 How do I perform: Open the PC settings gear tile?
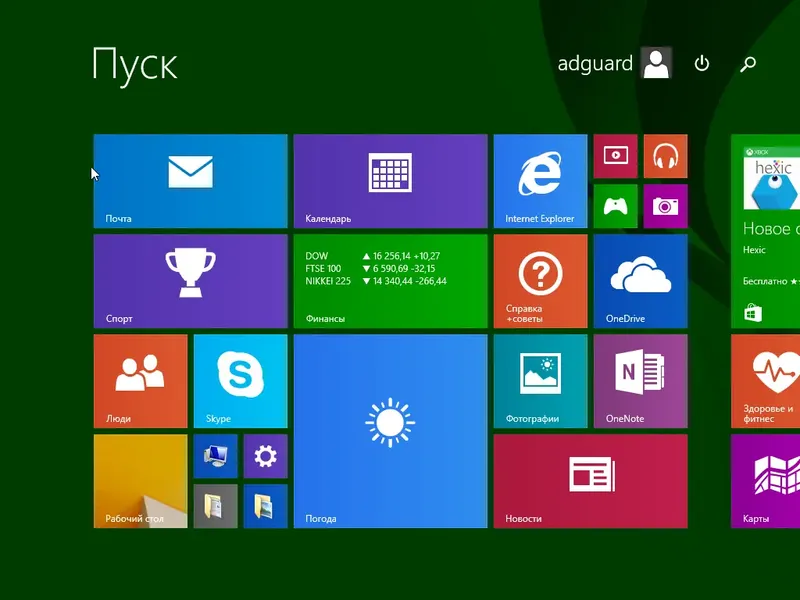click(265, 456)
